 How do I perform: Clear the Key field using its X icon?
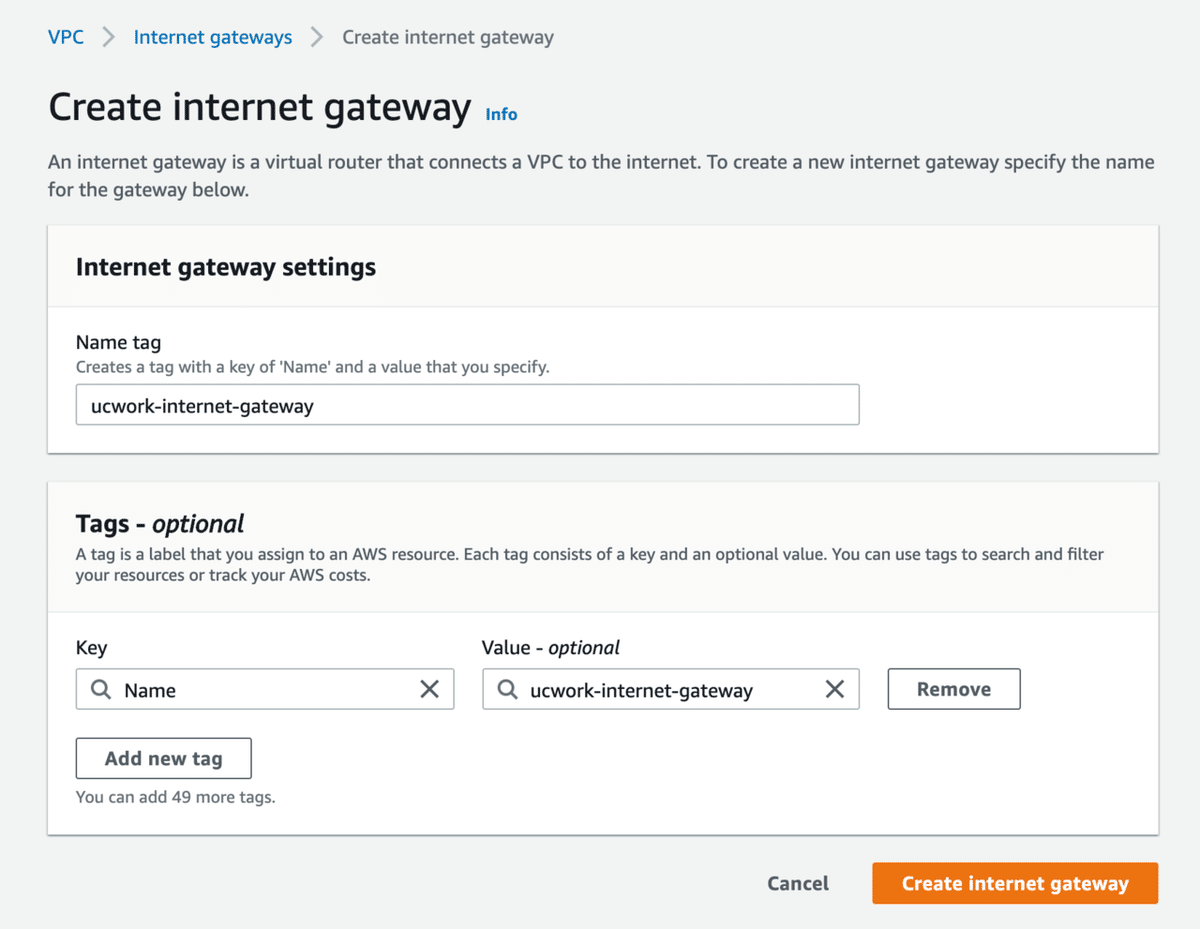[429, 689]
